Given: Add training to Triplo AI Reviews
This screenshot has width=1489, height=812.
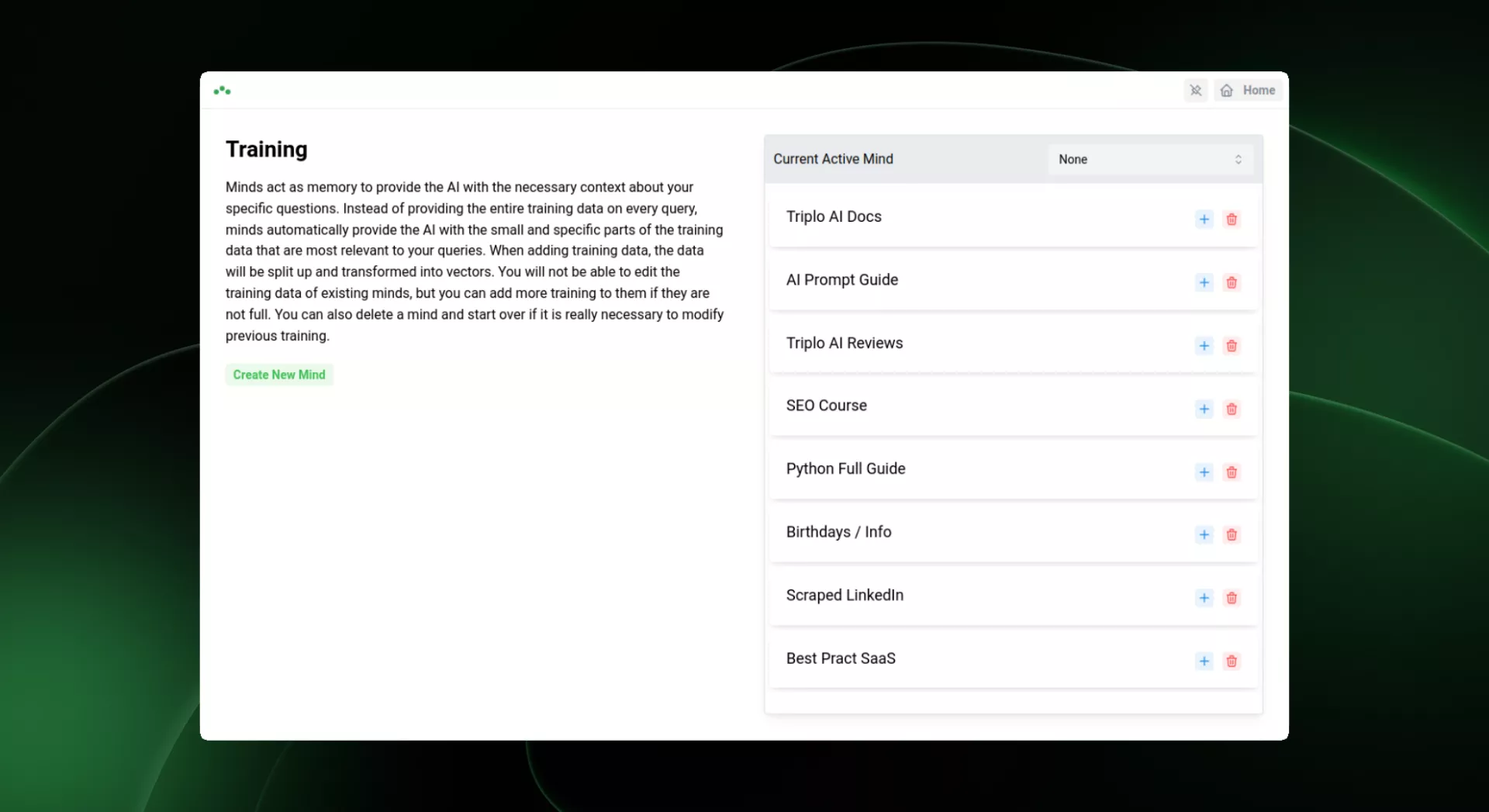Looking at the screenshot, I should (x=1204, y=346).
